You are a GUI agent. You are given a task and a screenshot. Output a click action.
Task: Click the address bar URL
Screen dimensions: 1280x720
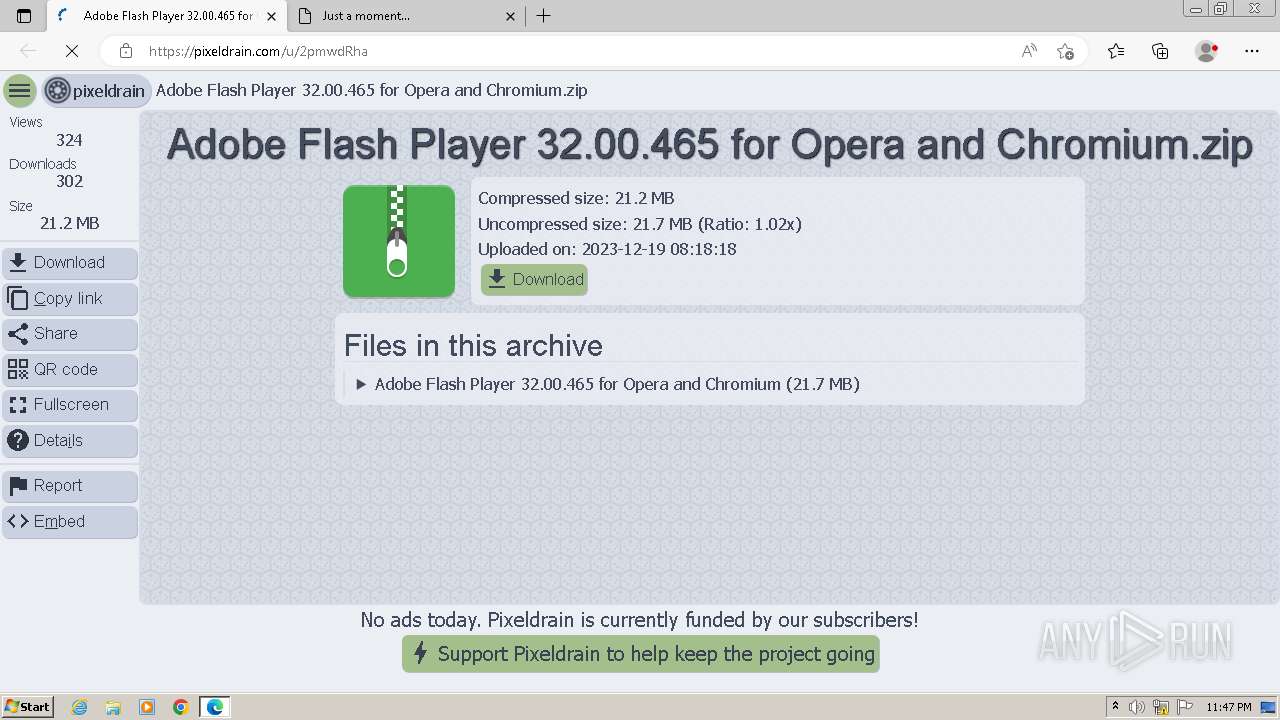coord(258,51)
